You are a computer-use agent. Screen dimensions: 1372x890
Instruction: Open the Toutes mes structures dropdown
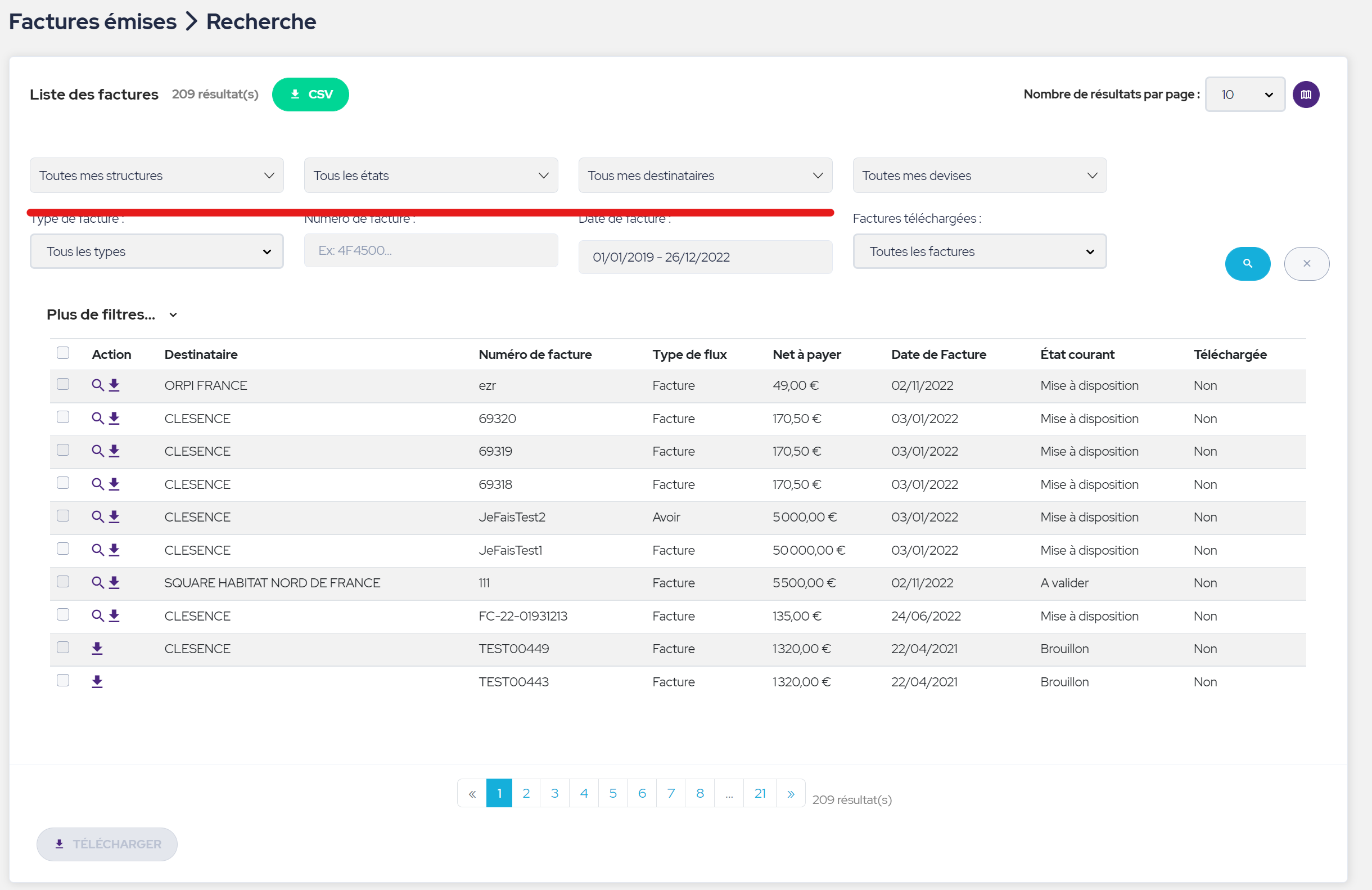point(156,176)
